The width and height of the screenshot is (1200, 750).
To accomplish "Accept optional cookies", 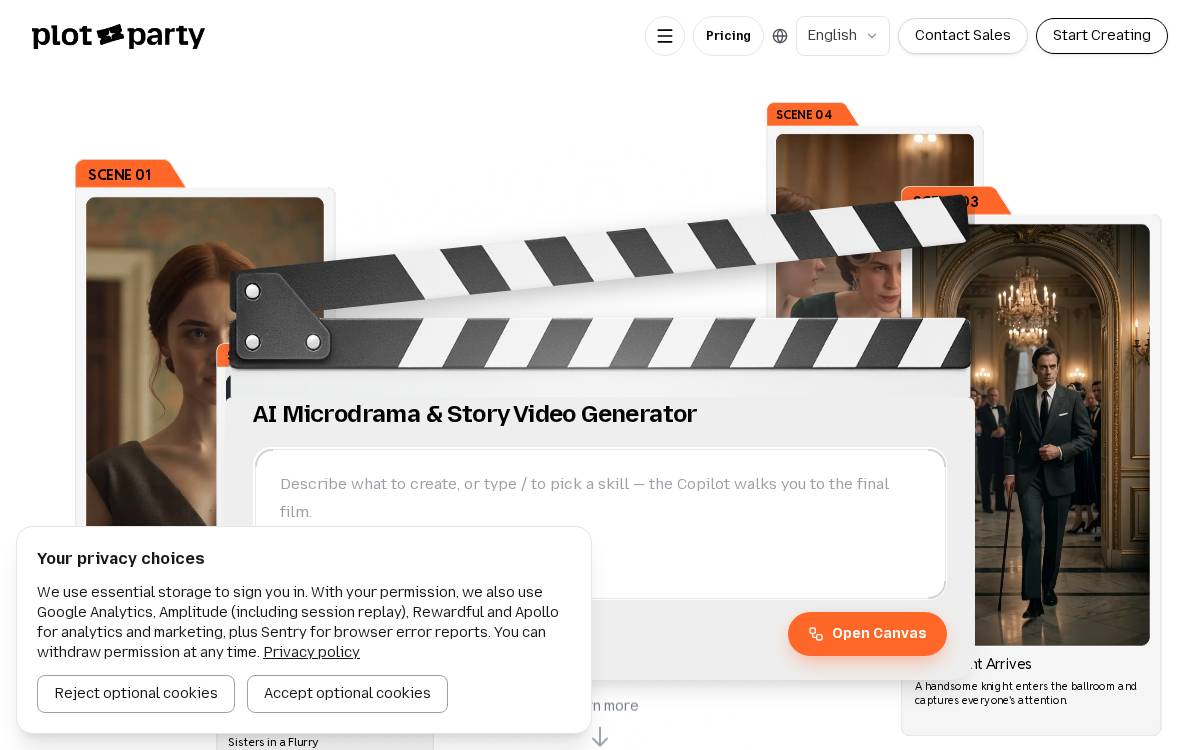I will pyautogui.click(x=347, y=694).
